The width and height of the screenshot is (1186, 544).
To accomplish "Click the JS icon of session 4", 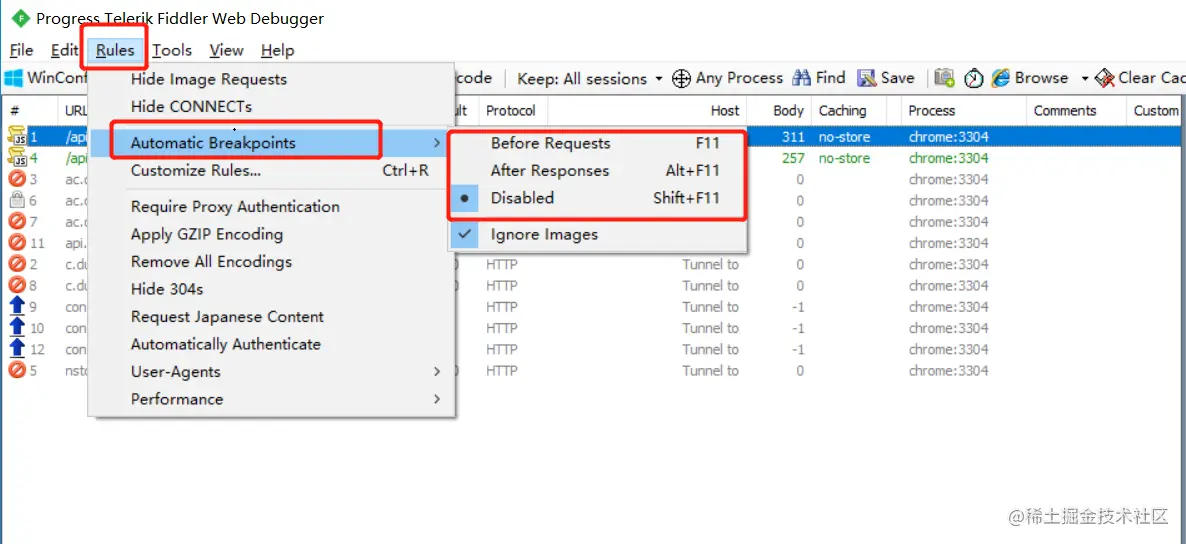I will tap(17, 158).
